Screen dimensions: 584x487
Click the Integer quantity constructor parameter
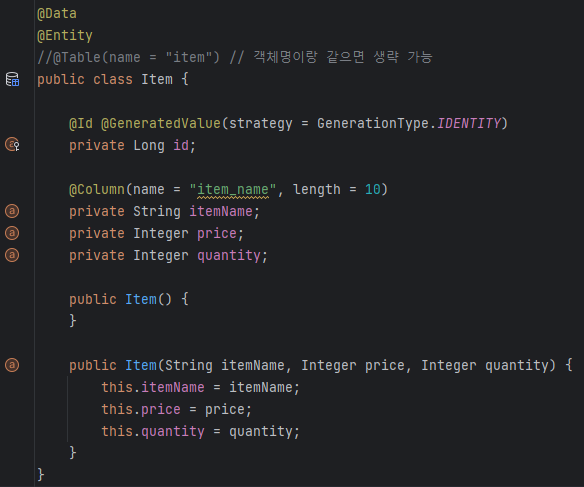[x=485, y=365]
